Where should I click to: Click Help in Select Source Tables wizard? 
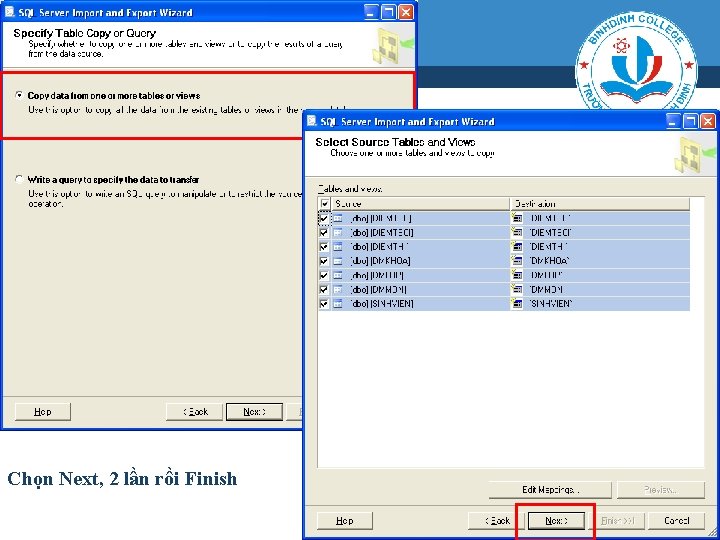(344, 521)
